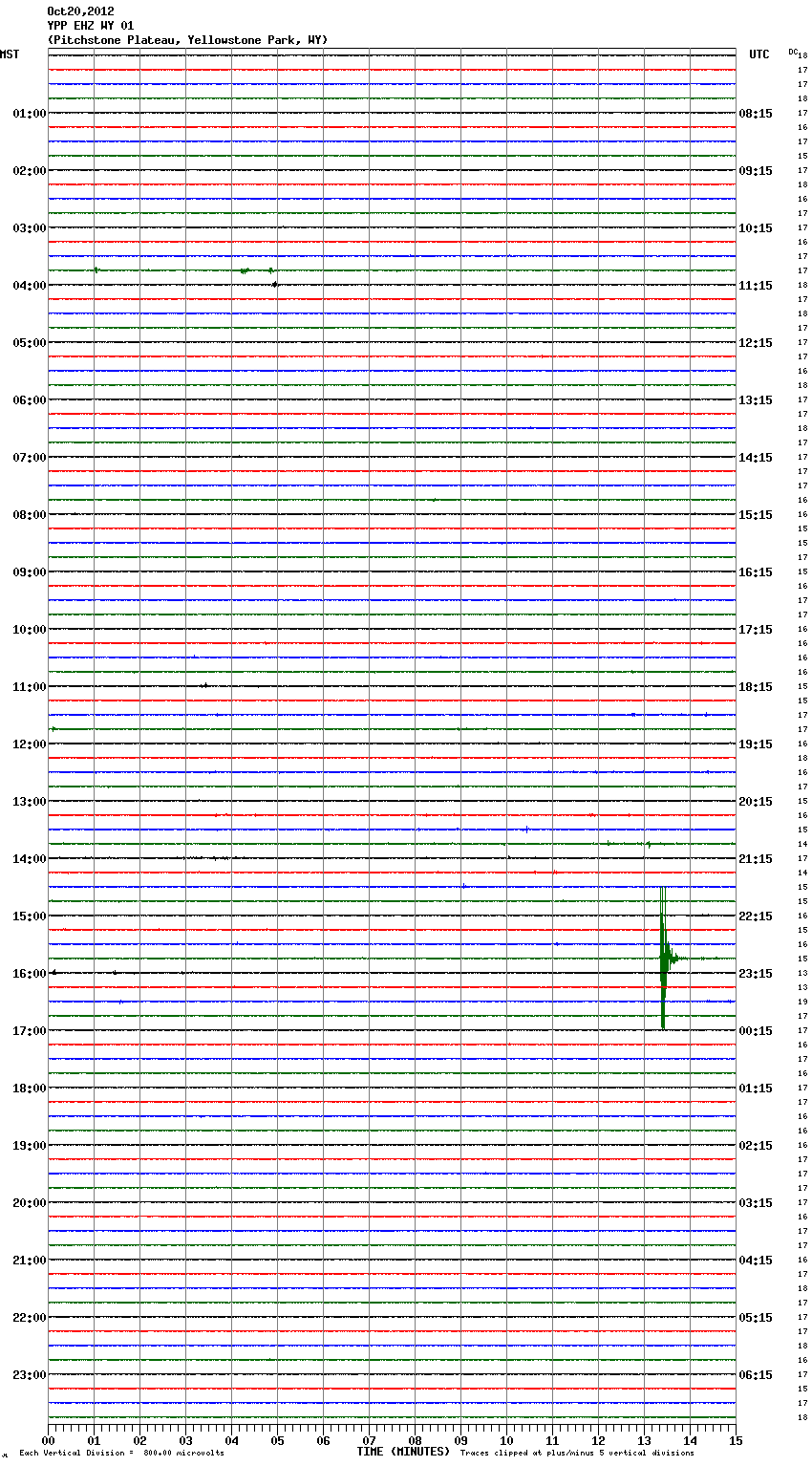Select the 03:00 MST time label

click(30, 228)
